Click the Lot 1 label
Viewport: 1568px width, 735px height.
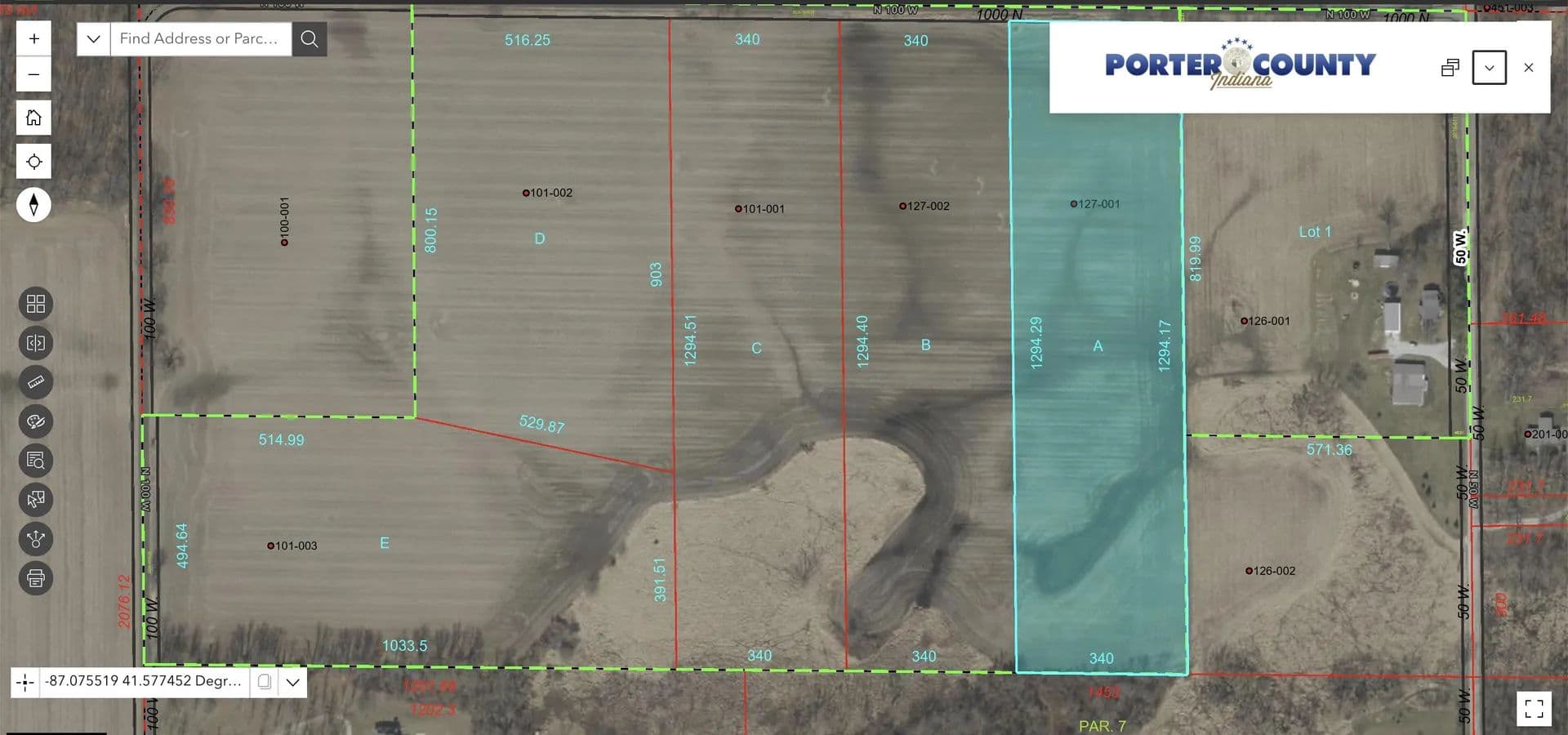click(1315, 232)
